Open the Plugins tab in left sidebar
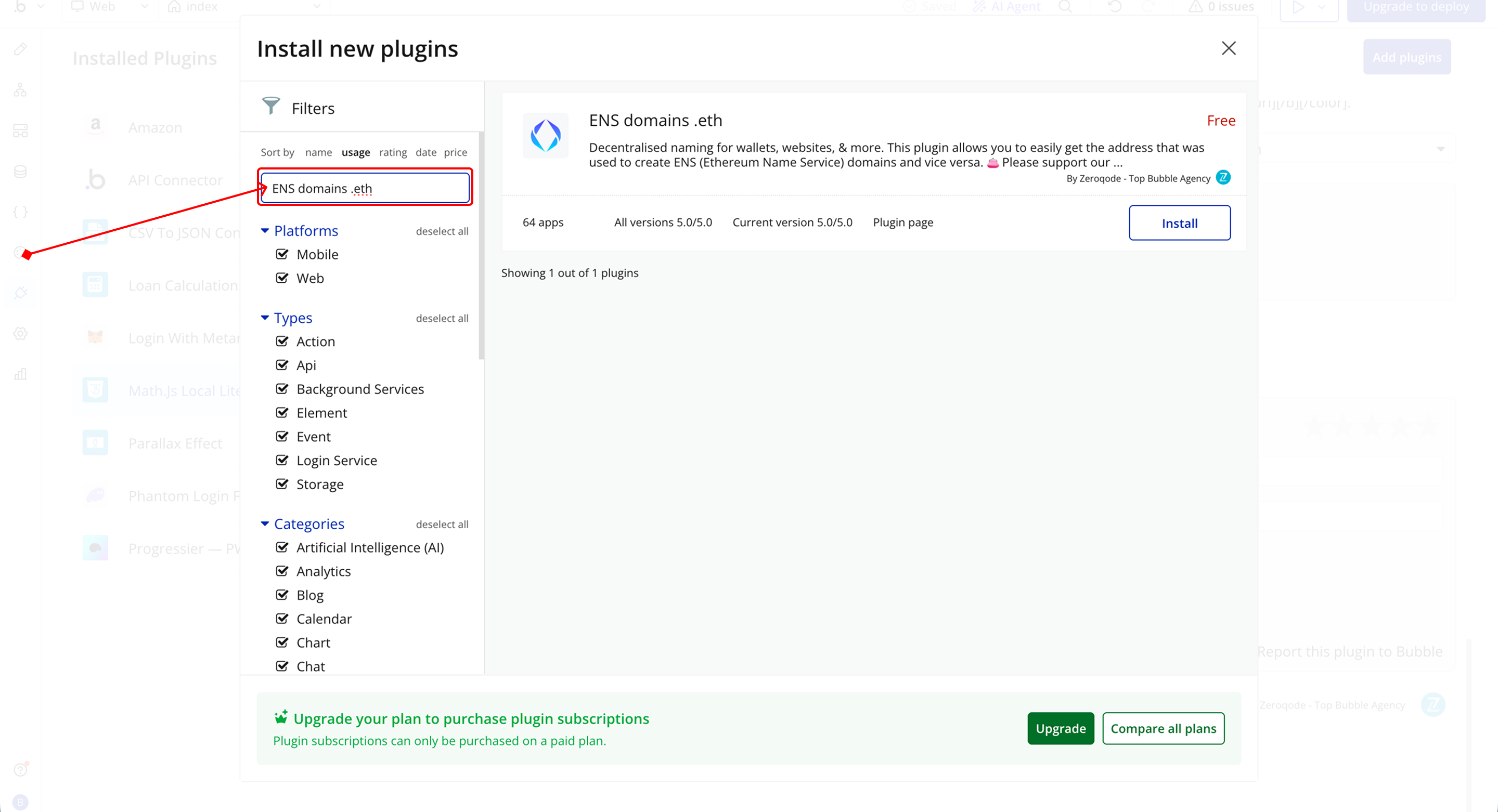This screenshot has width=1498, height=812. (21, 292)
